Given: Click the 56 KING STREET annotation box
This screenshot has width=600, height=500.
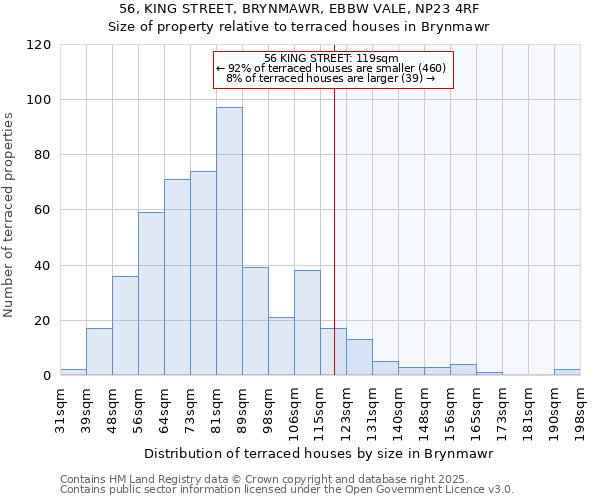Looking at the screenshot, I should point(333,69).
